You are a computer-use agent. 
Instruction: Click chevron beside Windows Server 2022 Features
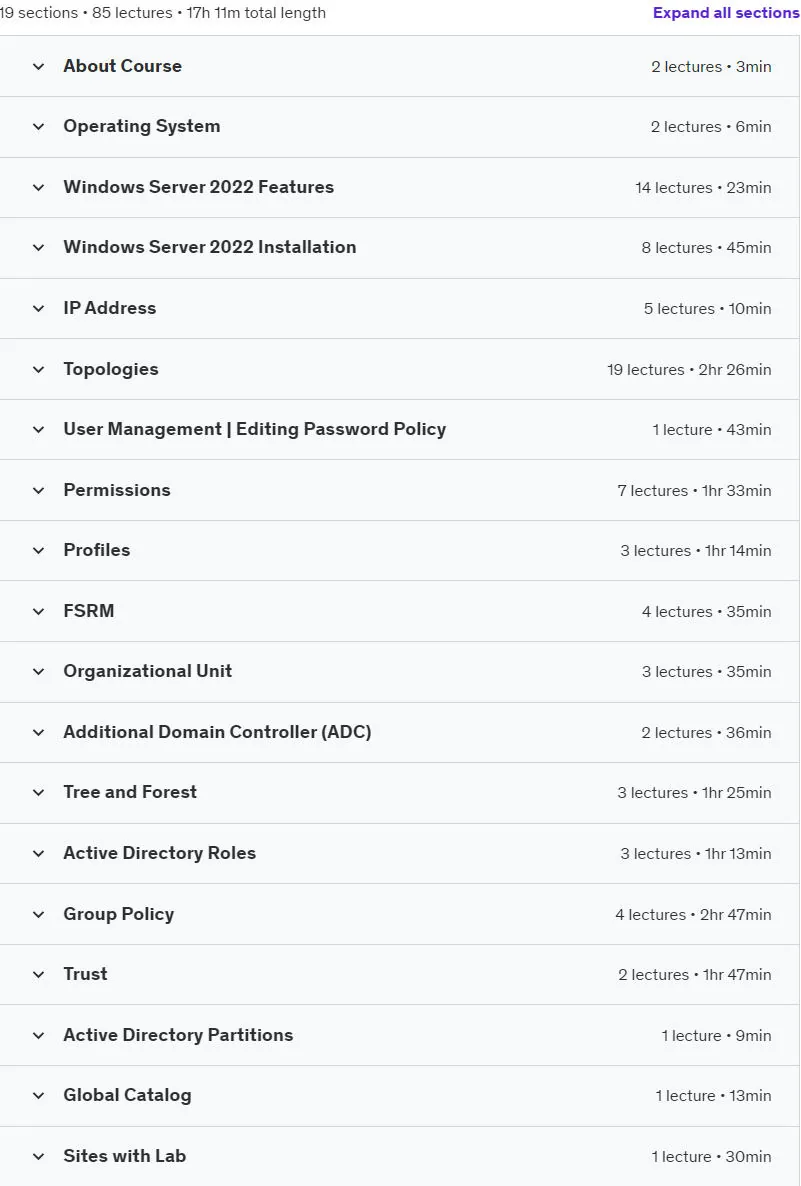pyautogui.click(x=39, y=188)
